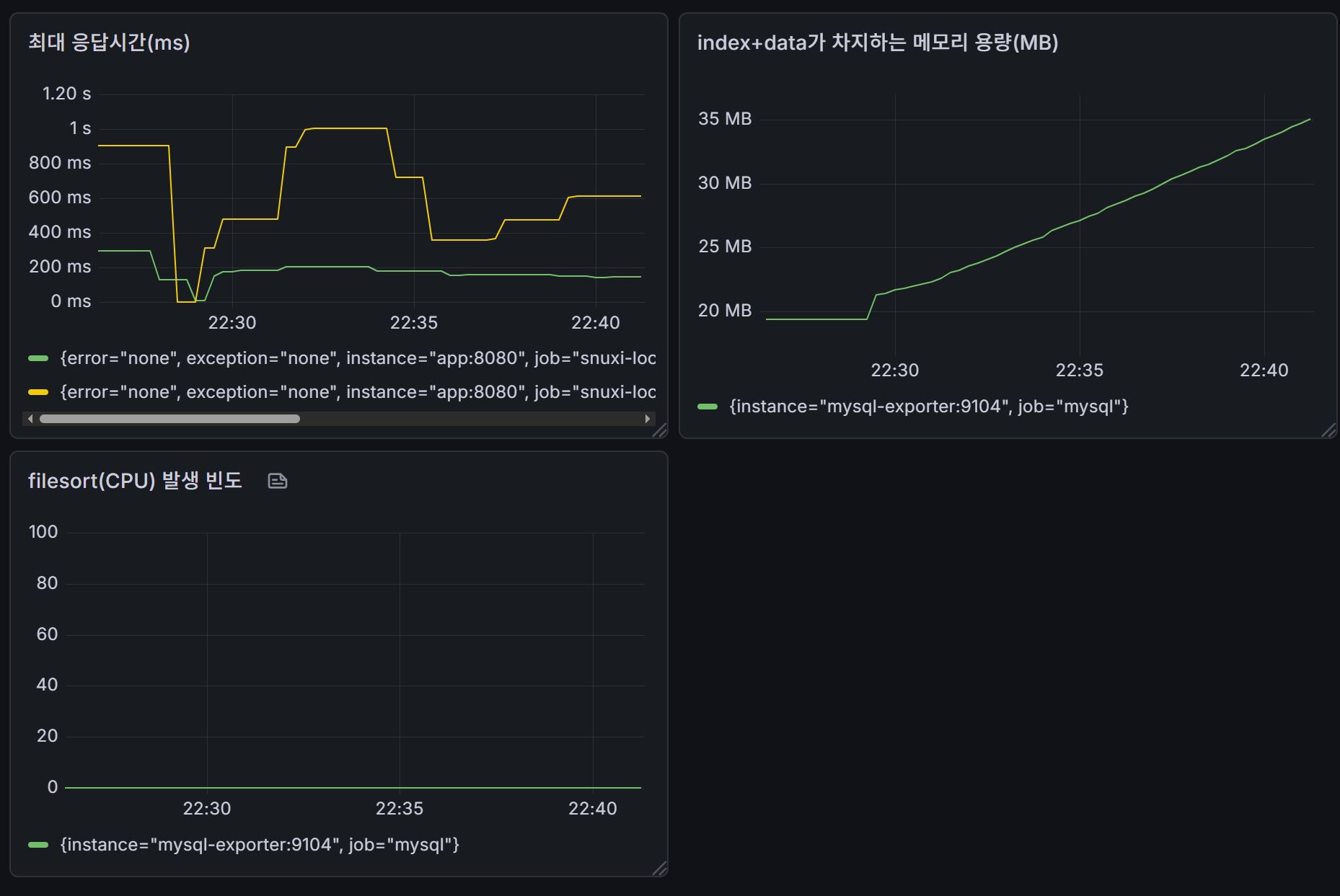Click resize handle of index+data memory panel

1328,430
